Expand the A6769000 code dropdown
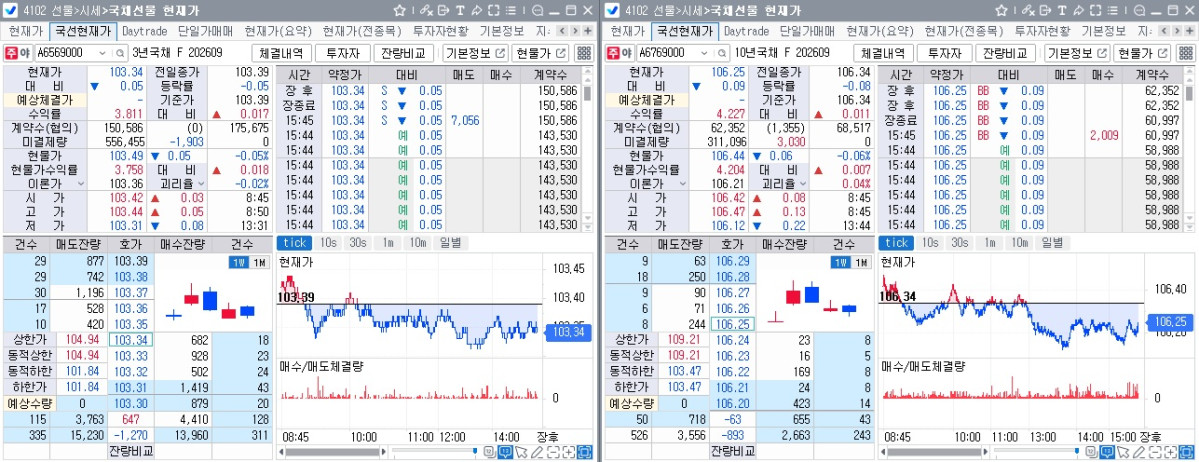This screenshot has height=462, width=1199. pyautogui.click(x=705, y=54)
